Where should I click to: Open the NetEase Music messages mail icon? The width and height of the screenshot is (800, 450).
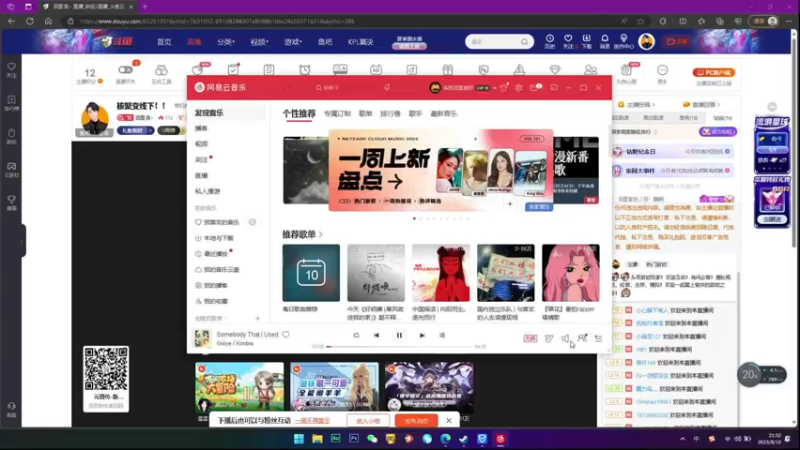[534, 88]
